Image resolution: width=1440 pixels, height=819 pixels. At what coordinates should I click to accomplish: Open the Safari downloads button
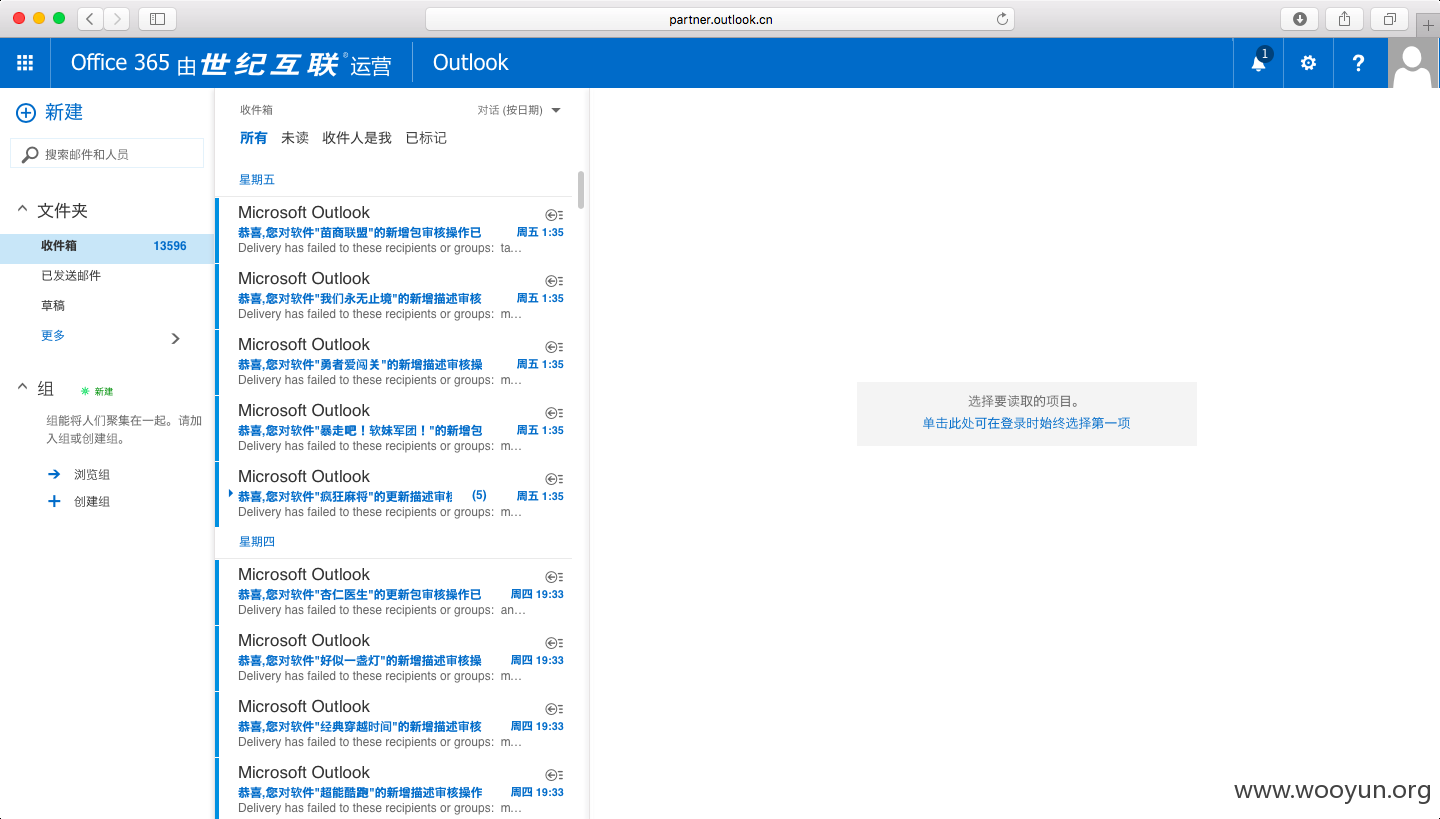[x=1299, y=18]
